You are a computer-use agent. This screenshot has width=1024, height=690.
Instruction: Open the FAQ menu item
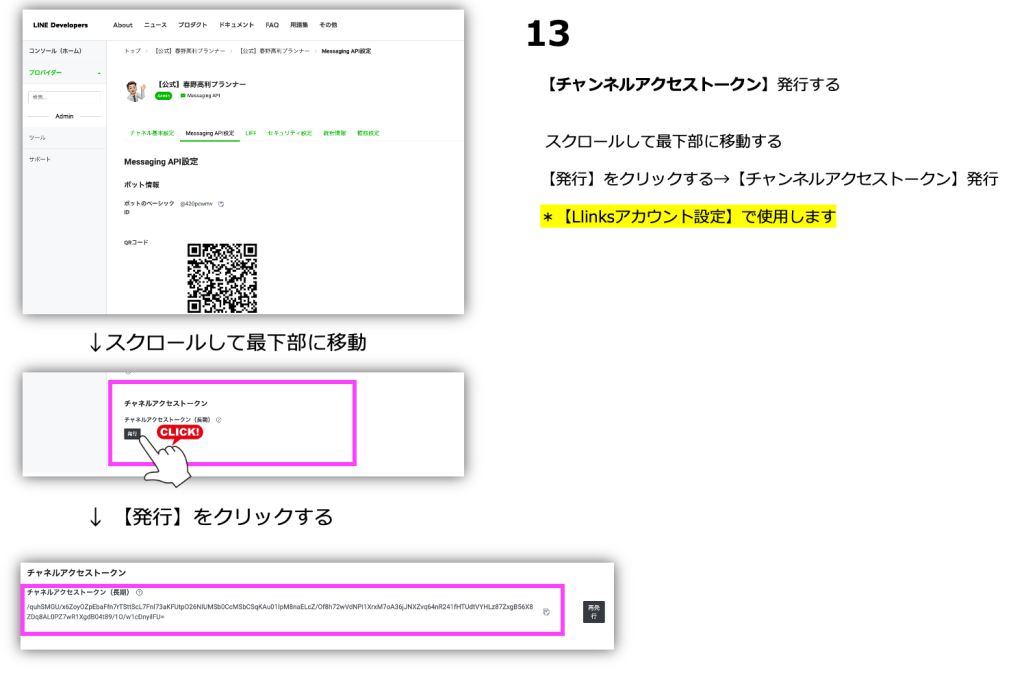tap(272, 25)
